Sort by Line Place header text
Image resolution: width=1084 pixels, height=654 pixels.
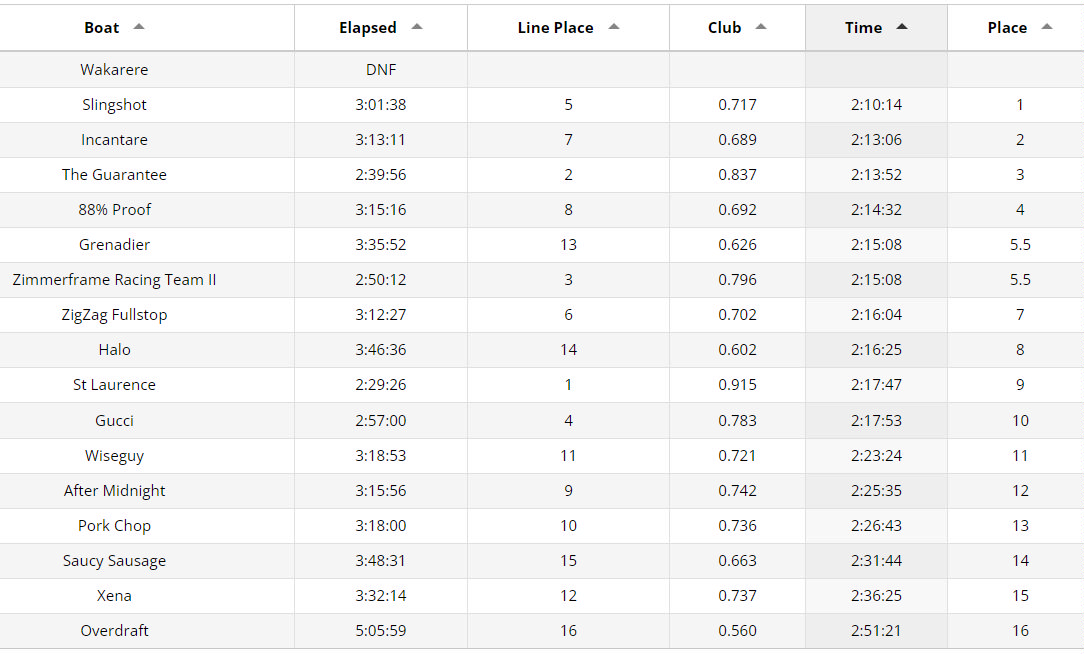tap(555, 28)
